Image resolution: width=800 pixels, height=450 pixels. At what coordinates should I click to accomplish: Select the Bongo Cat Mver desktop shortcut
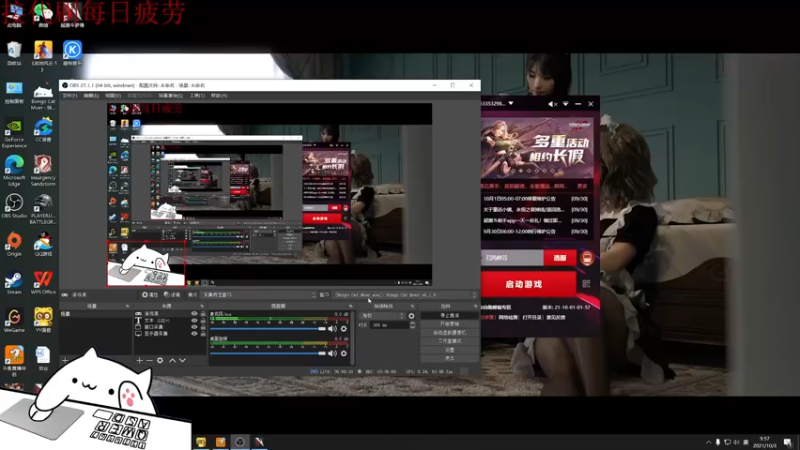(43, 98)
